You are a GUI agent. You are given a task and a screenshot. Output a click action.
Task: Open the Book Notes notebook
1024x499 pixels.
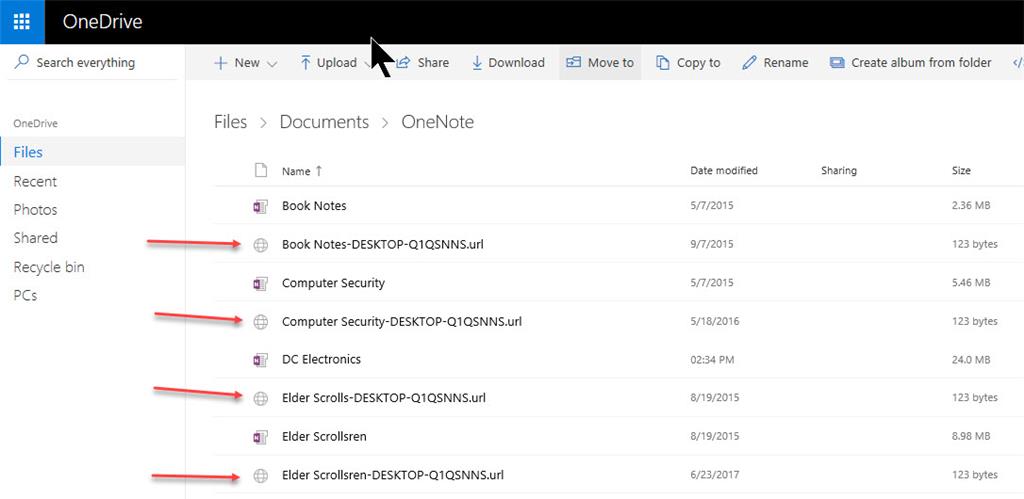(314, 206)
